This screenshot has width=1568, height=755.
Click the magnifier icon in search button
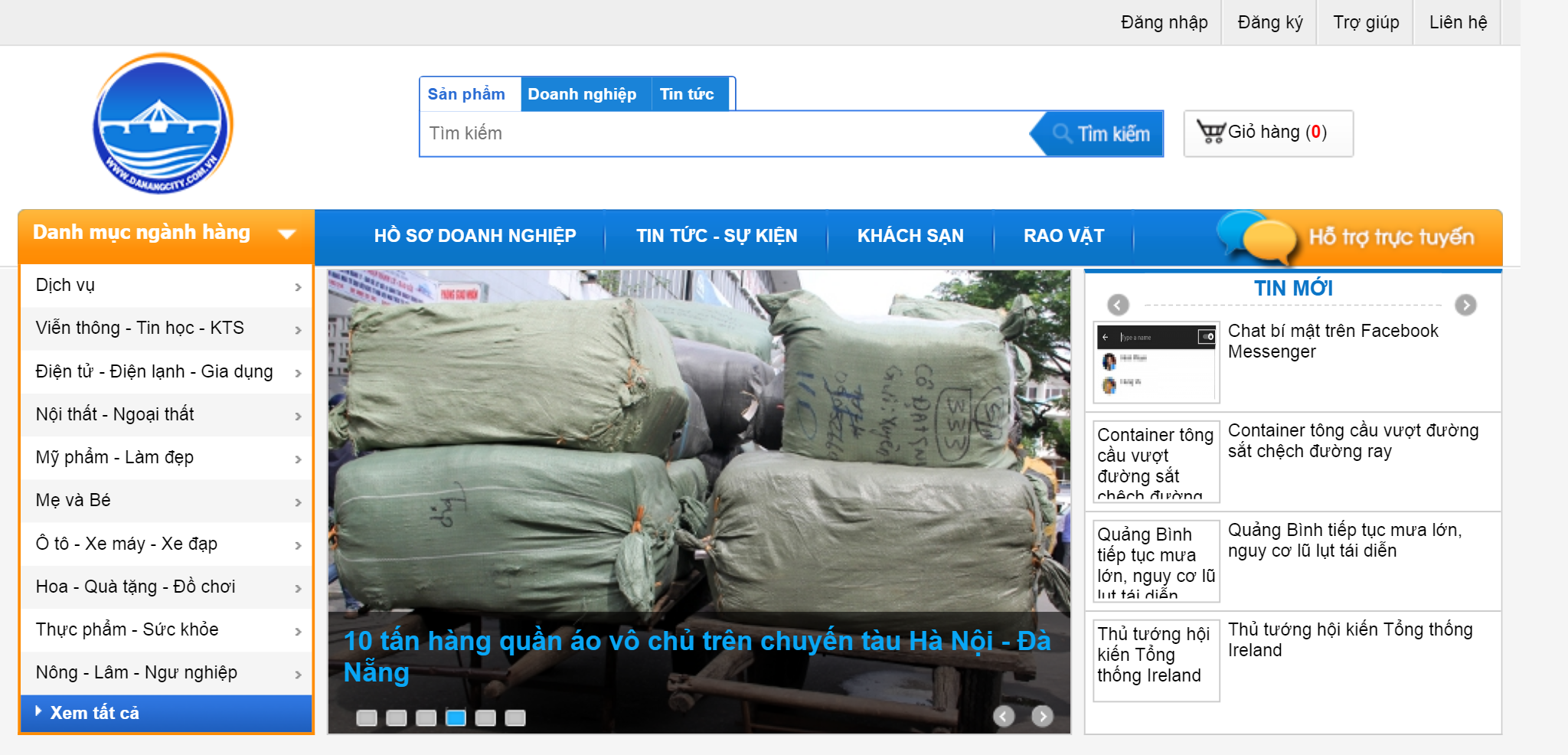[x=1063, y=133]
